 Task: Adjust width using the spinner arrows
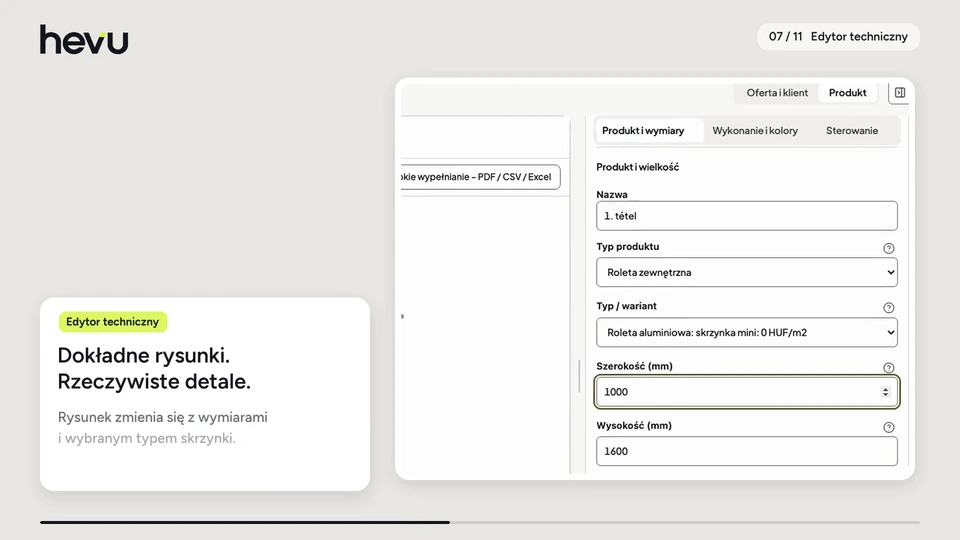pyautogui.click(x=885, y=392)
